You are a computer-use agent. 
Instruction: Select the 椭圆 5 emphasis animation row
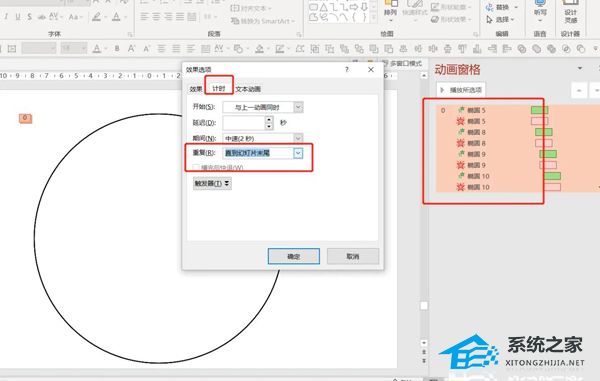coord(518,121)
